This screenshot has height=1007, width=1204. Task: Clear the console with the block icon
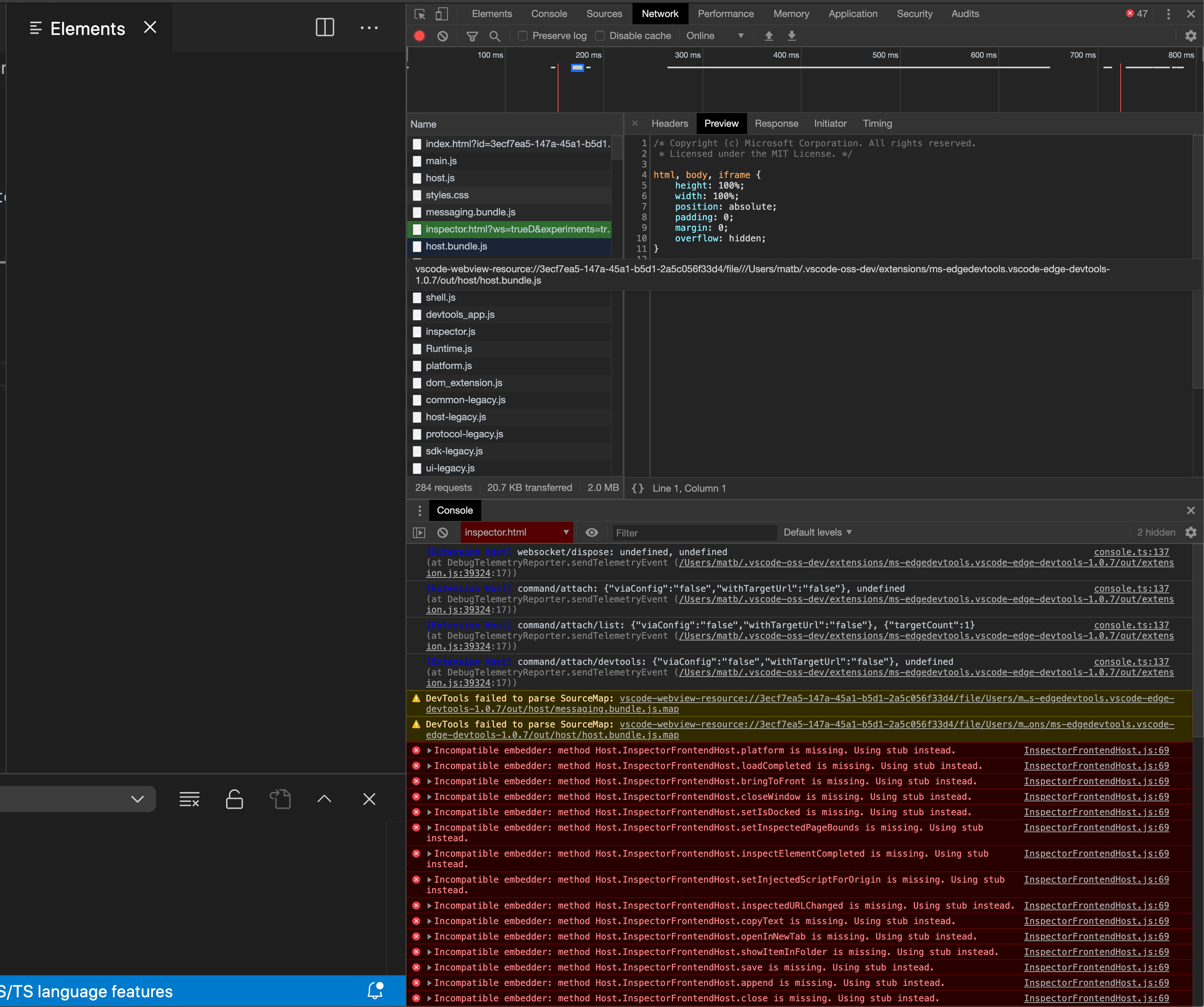443,532
